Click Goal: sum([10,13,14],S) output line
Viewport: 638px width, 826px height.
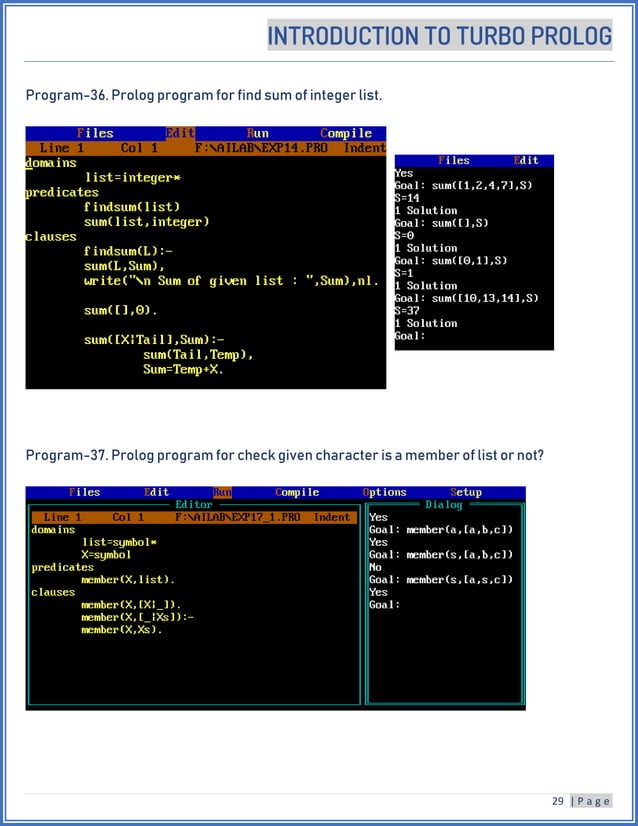tap(467, 298)
